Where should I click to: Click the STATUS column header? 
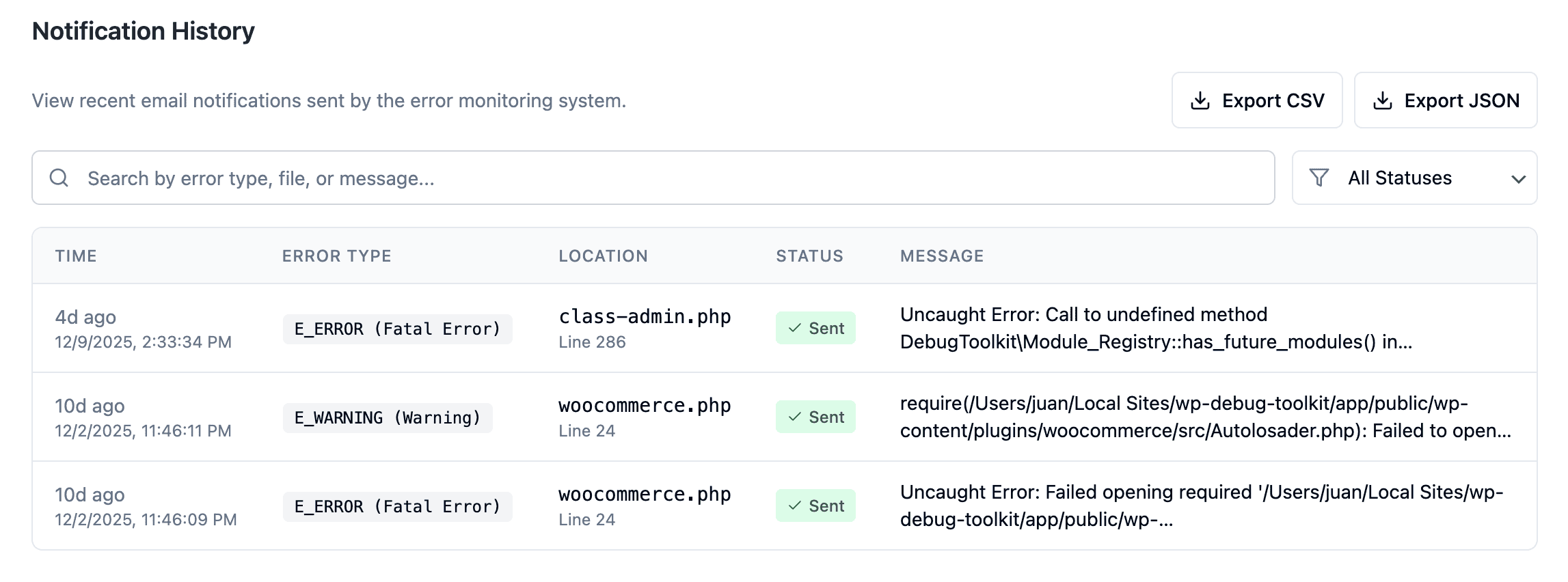tap(809, 256)
